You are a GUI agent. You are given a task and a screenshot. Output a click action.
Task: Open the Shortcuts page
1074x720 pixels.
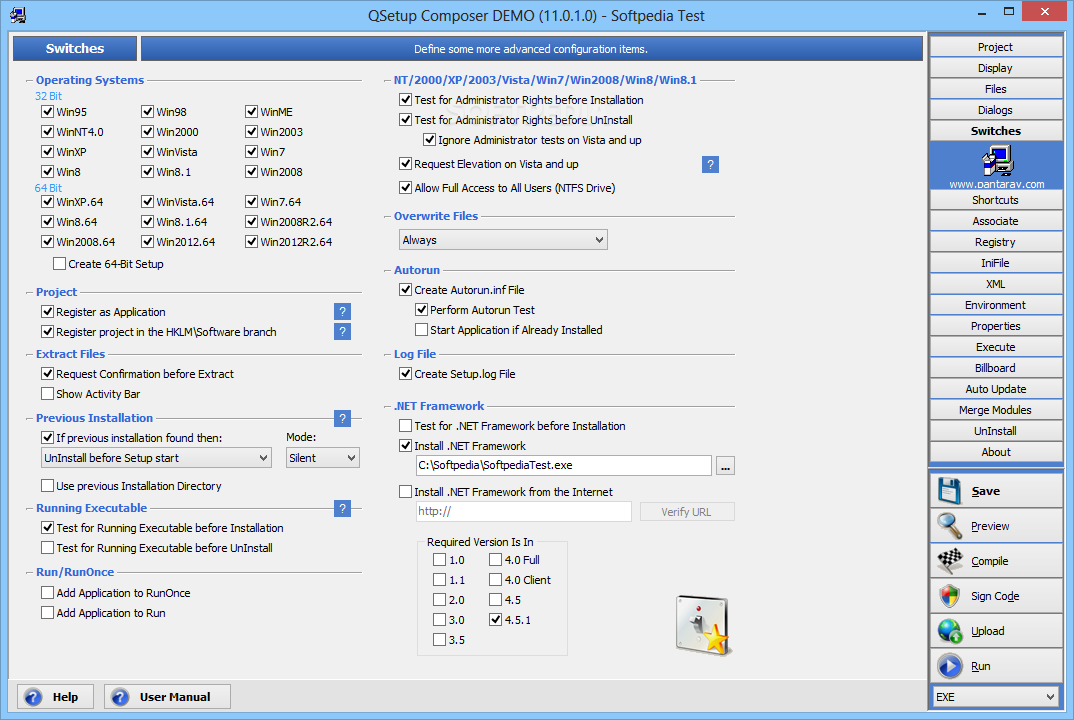[995, 200]
